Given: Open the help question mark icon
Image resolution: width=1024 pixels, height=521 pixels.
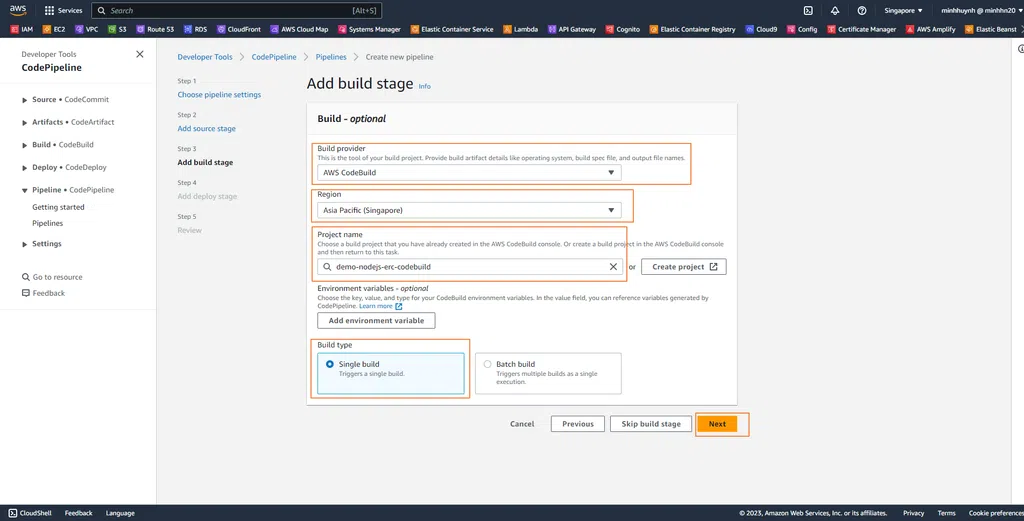Looking at the screenshot, I should point(862,10).
